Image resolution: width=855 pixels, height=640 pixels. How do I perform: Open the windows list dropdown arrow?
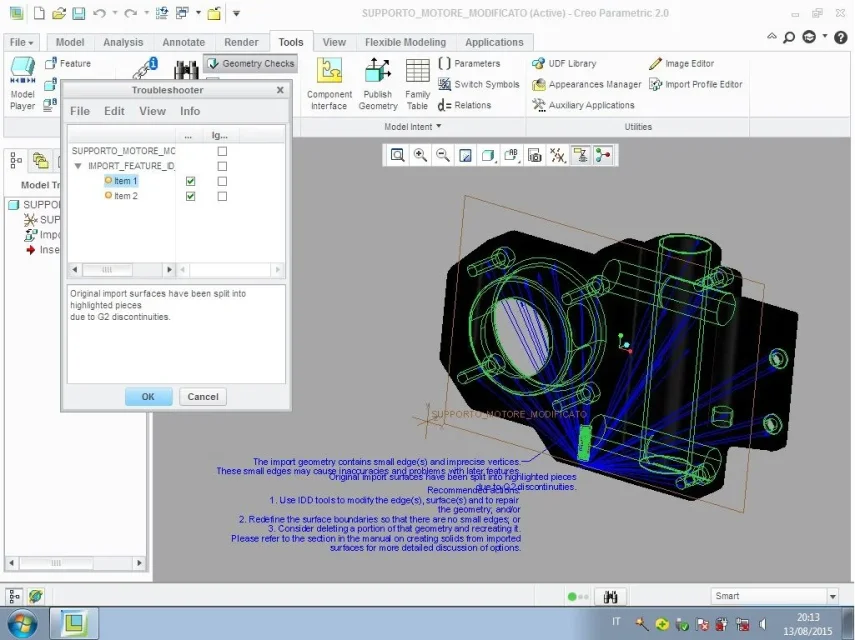point(198,13)
